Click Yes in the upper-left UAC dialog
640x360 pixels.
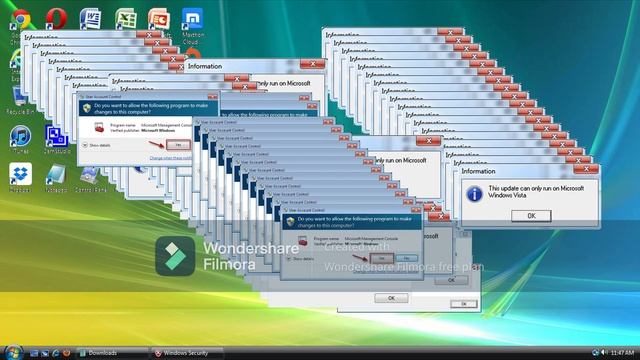coord(178,145)
